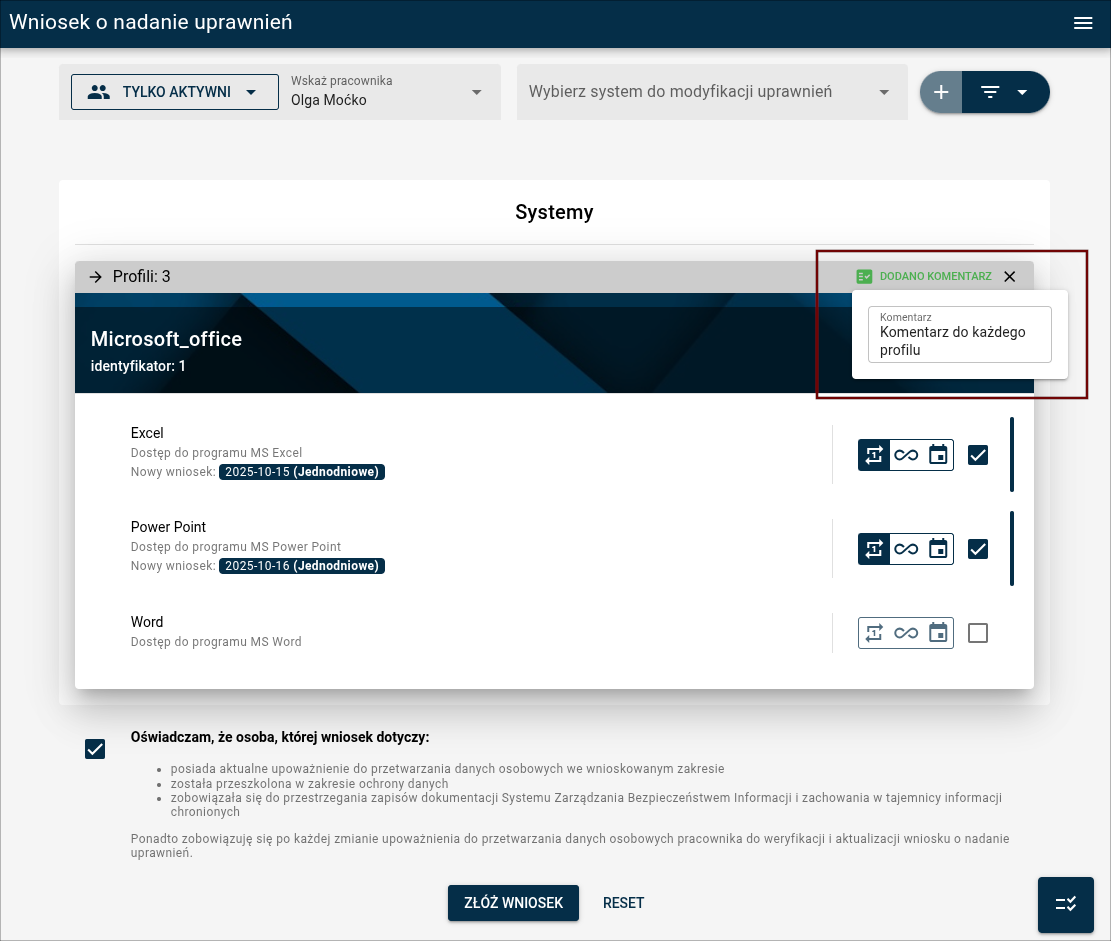Select one-time access icon for Word

(874, 633)
